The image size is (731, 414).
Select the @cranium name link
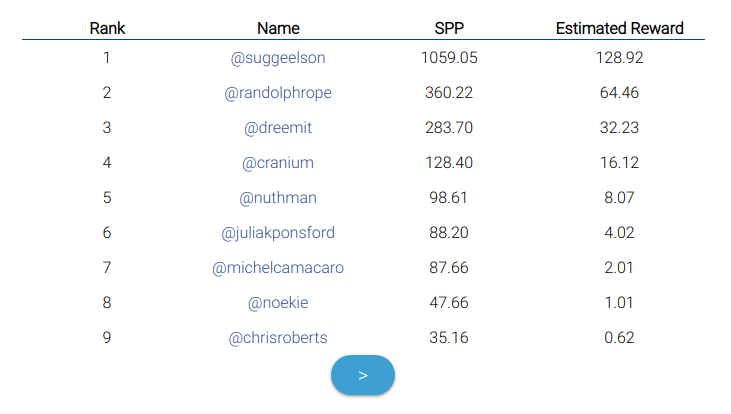click(x=278, y=163)
